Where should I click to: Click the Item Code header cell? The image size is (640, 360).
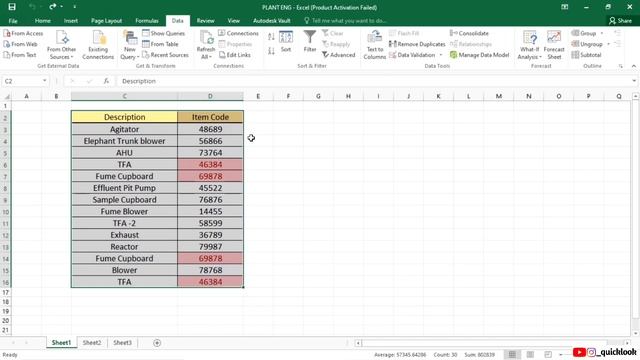[210, 117]
